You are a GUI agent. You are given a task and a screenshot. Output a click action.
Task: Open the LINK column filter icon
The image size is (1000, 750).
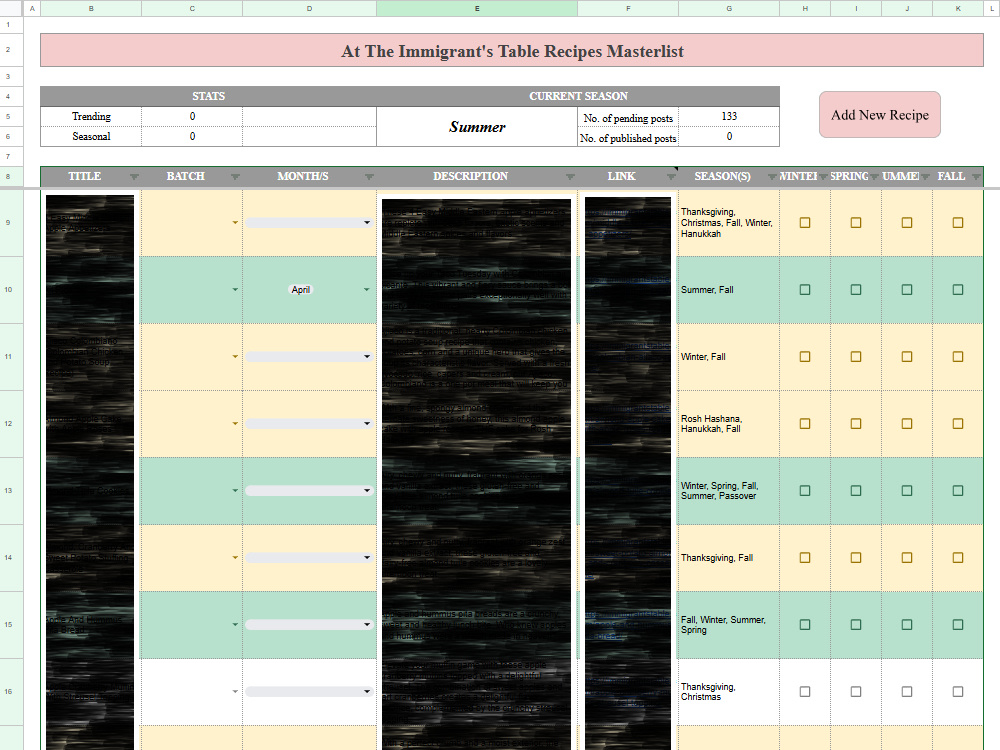pyautogui.click(x=671, y=177)
